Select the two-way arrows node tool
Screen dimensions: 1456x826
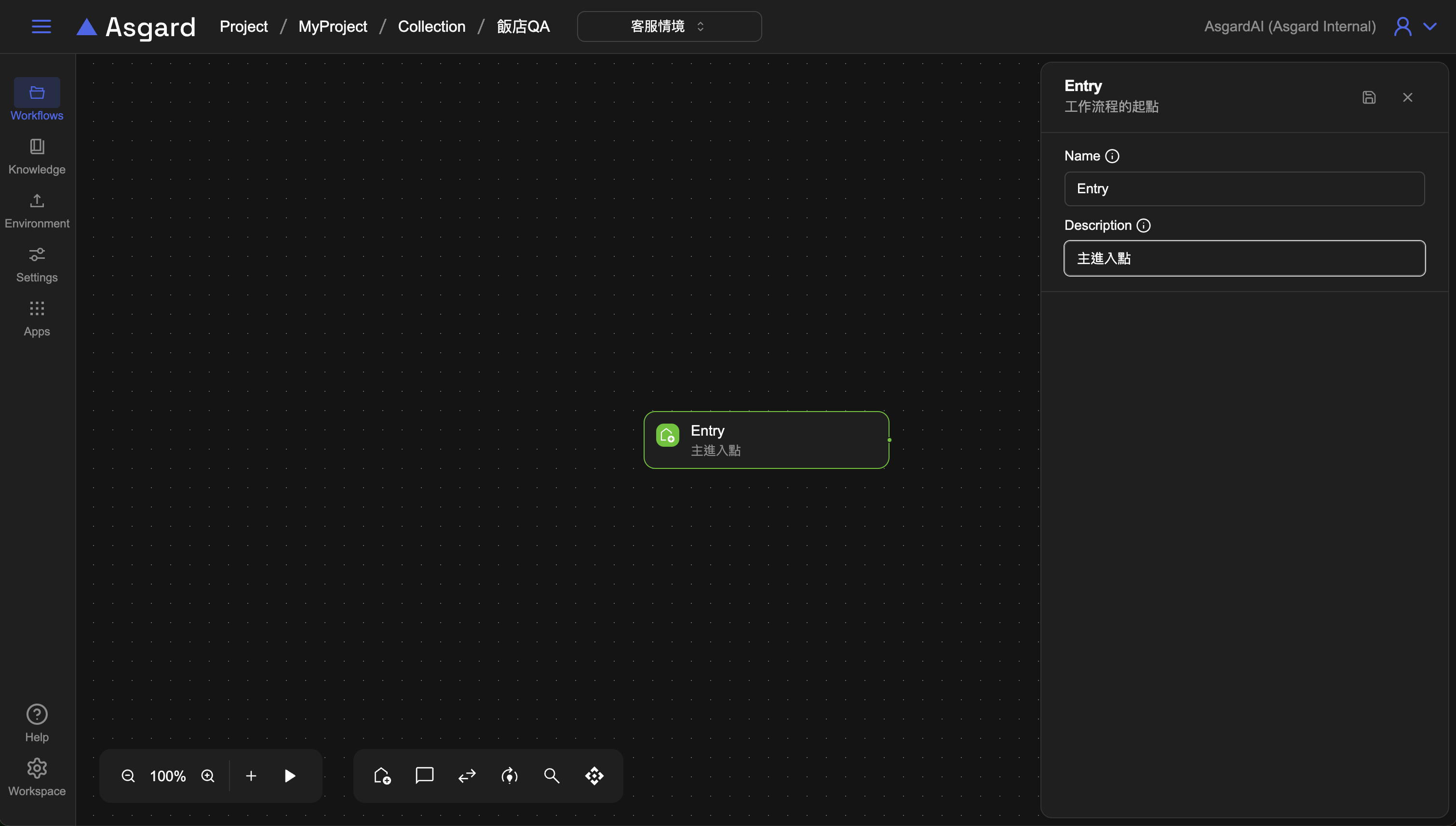(x=467, y=775)
